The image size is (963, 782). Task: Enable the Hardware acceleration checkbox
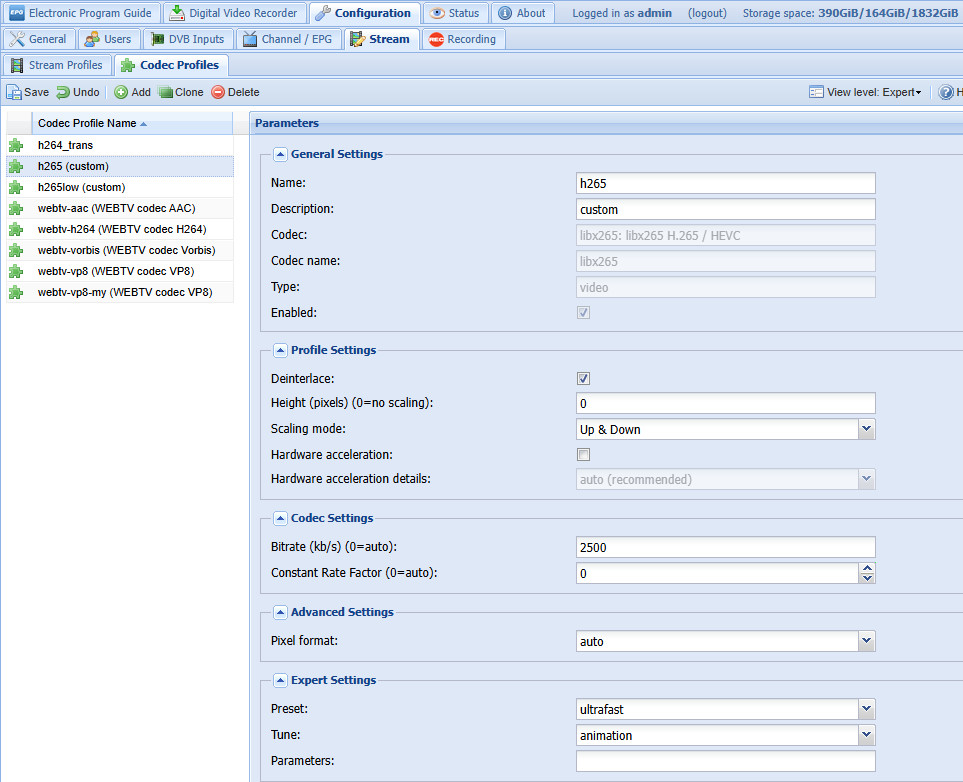point(584,455)
